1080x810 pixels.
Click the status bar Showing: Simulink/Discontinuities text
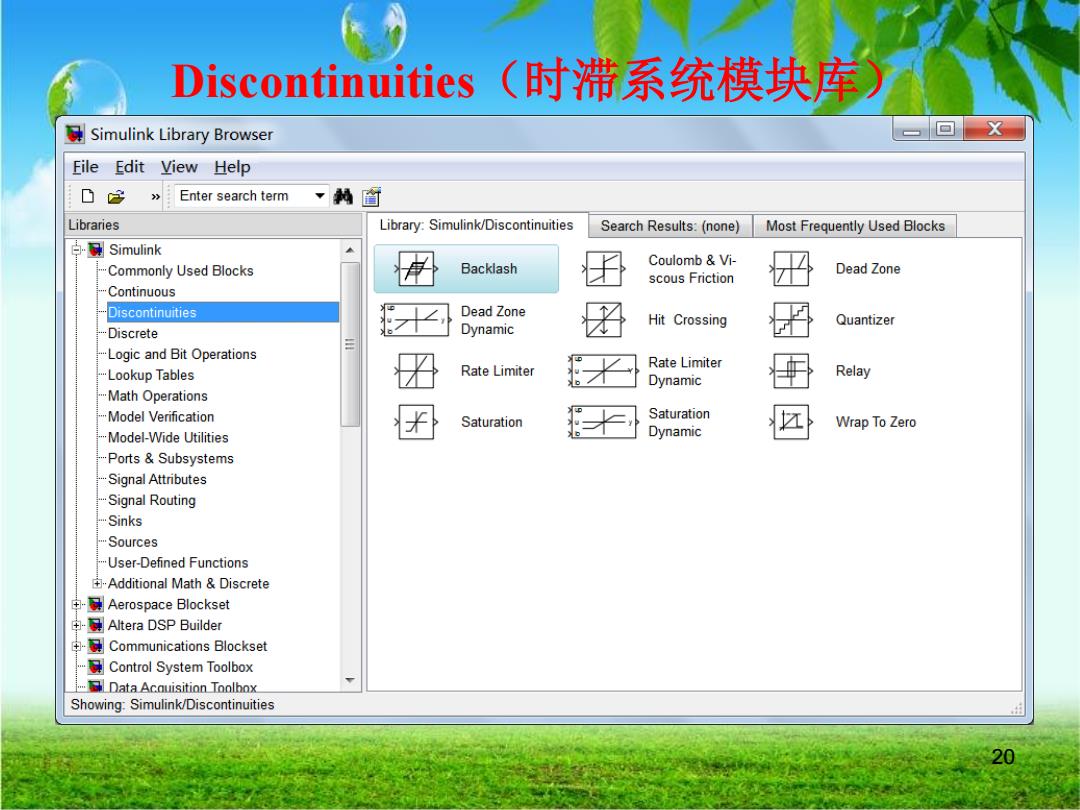(172, 705)
